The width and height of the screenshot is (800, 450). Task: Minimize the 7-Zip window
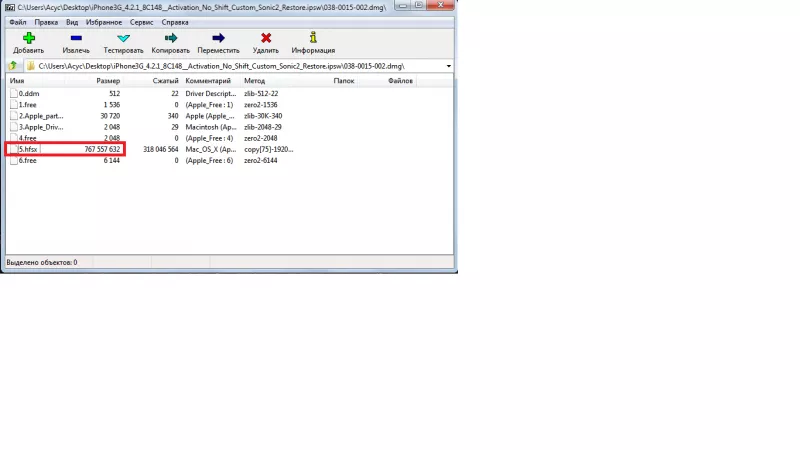pyautogui.click(x=403, y=6)
